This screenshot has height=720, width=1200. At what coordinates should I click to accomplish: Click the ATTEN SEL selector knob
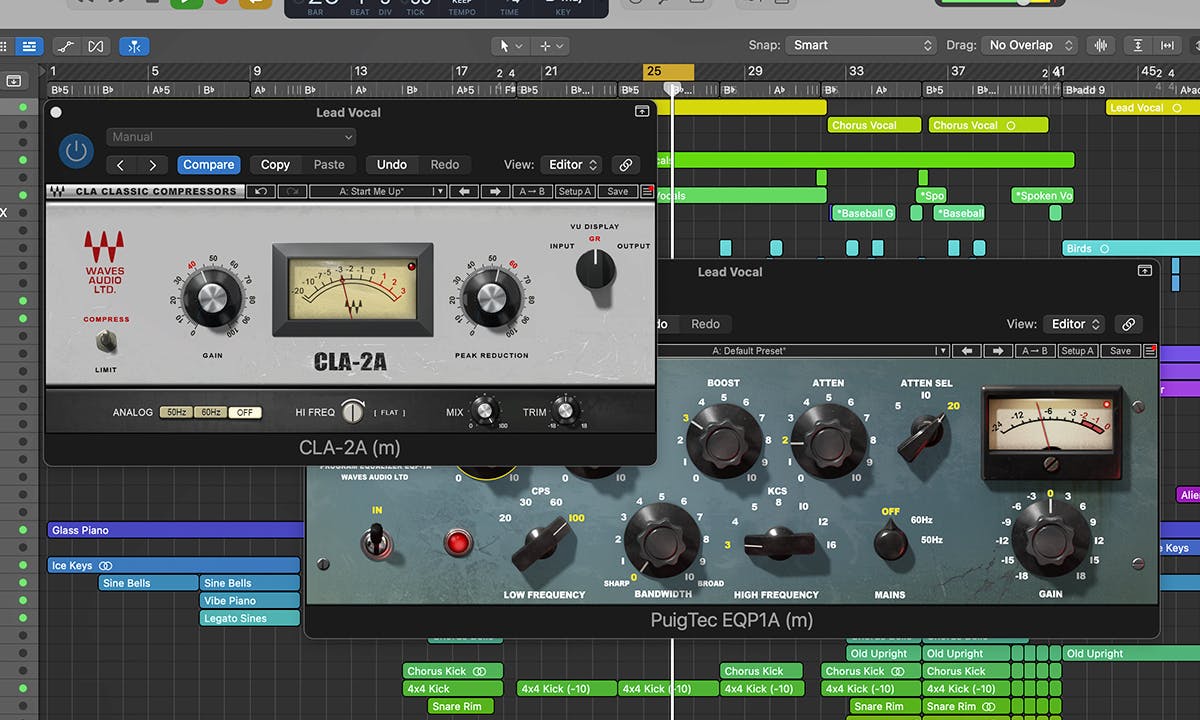[920, 436]
